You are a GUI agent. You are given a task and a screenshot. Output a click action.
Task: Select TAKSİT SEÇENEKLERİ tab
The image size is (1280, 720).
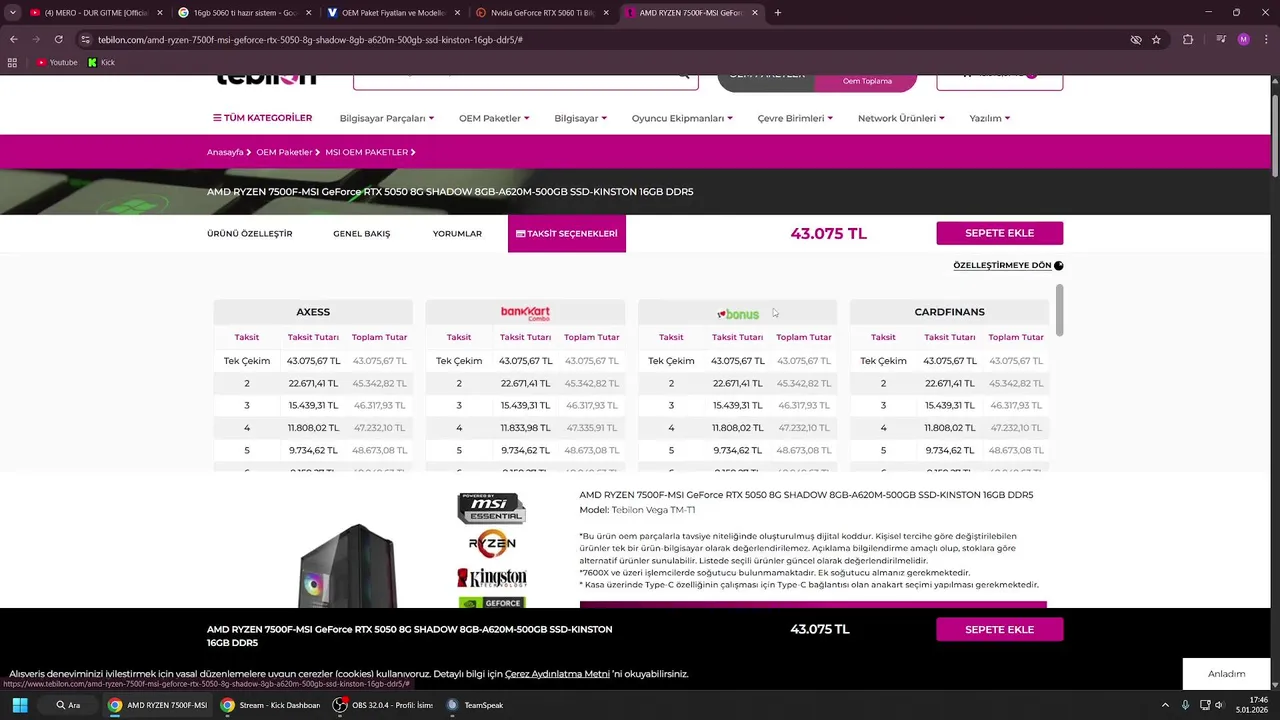point(567,233)
